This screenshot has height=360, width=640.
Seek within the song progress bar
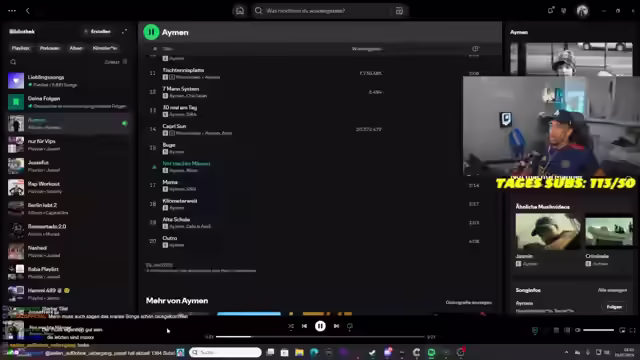click(x=320, y=337)
